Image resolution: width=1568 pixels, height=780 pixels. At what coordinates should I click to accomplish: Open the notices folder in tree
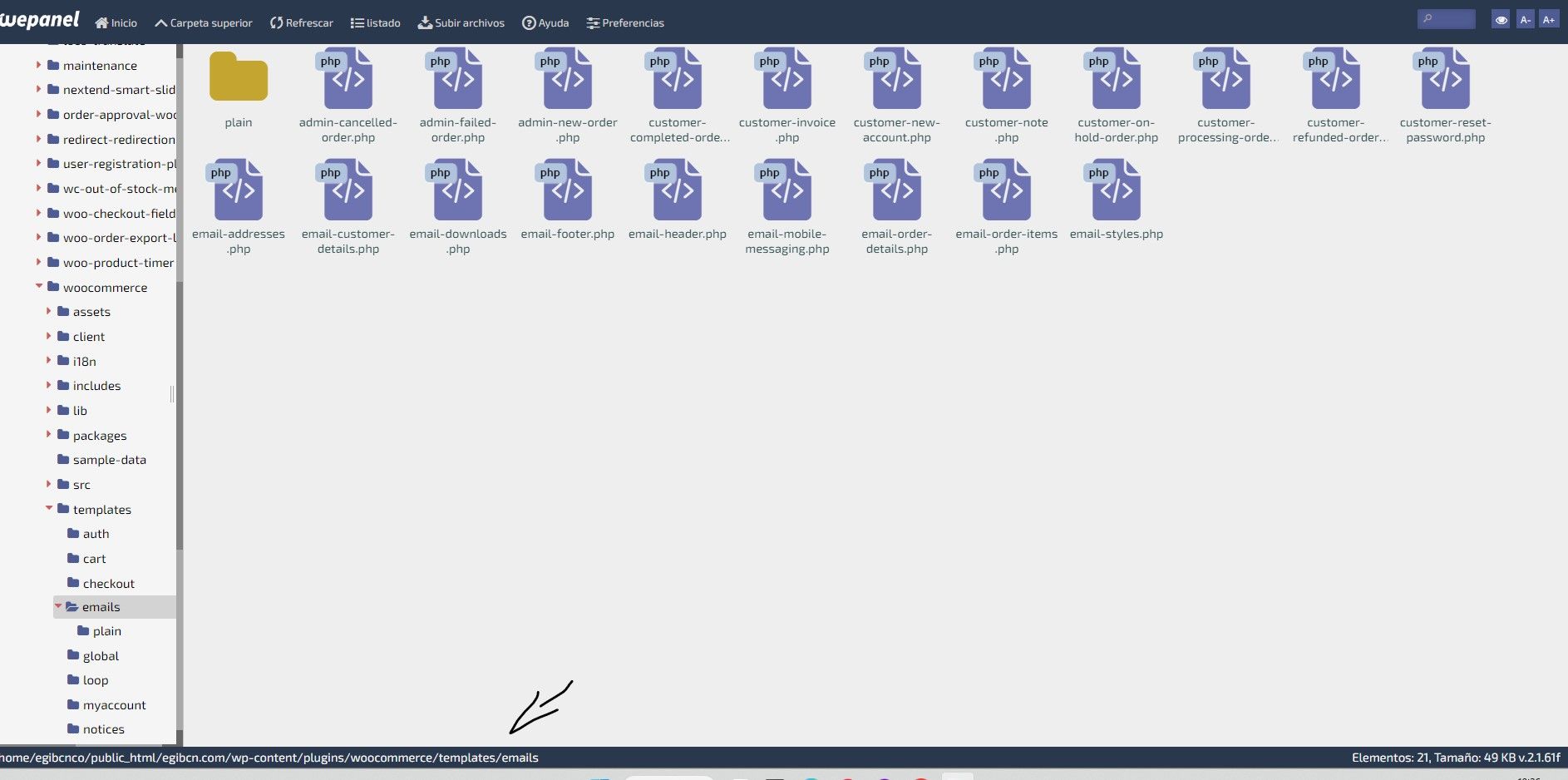tap(96, 729)
